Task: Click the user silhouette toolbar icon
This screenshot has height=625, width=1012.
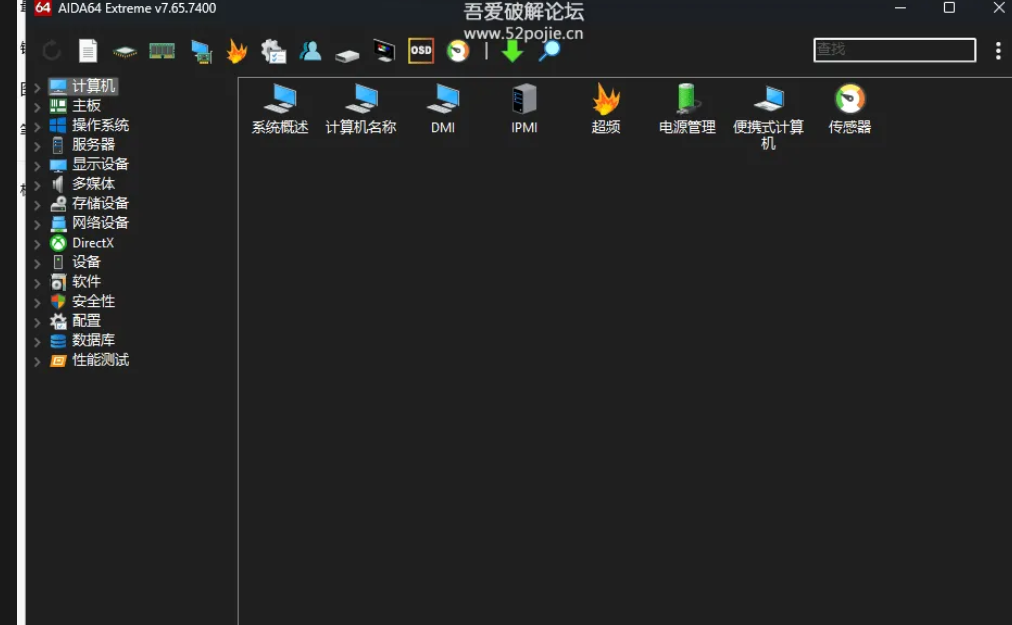Action: [x=310, y=50]
